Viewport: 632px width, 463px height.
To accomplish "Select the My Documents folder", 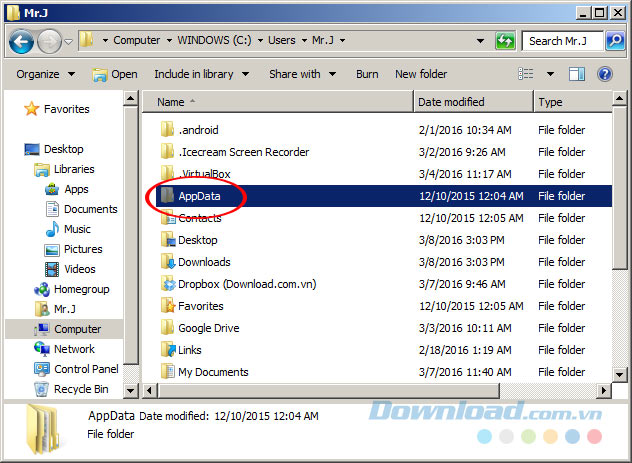I will click(x=204, y=372).
